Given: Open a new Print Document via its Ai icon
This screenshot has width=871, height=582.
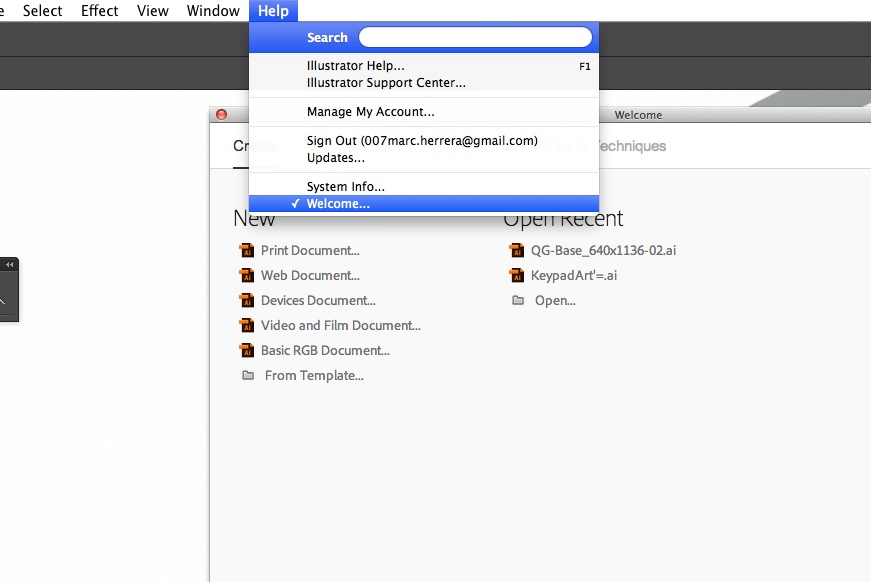Looking at the screenshot, I should coord(247,250).
